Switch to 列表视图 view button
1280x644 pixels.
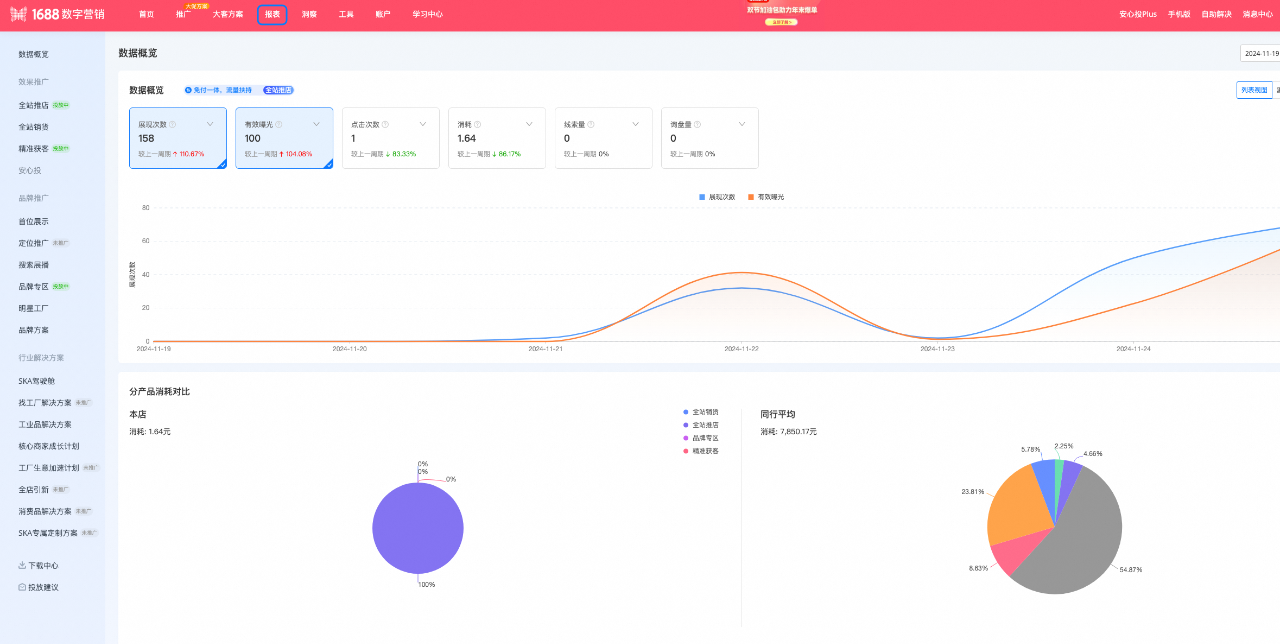1254,90
